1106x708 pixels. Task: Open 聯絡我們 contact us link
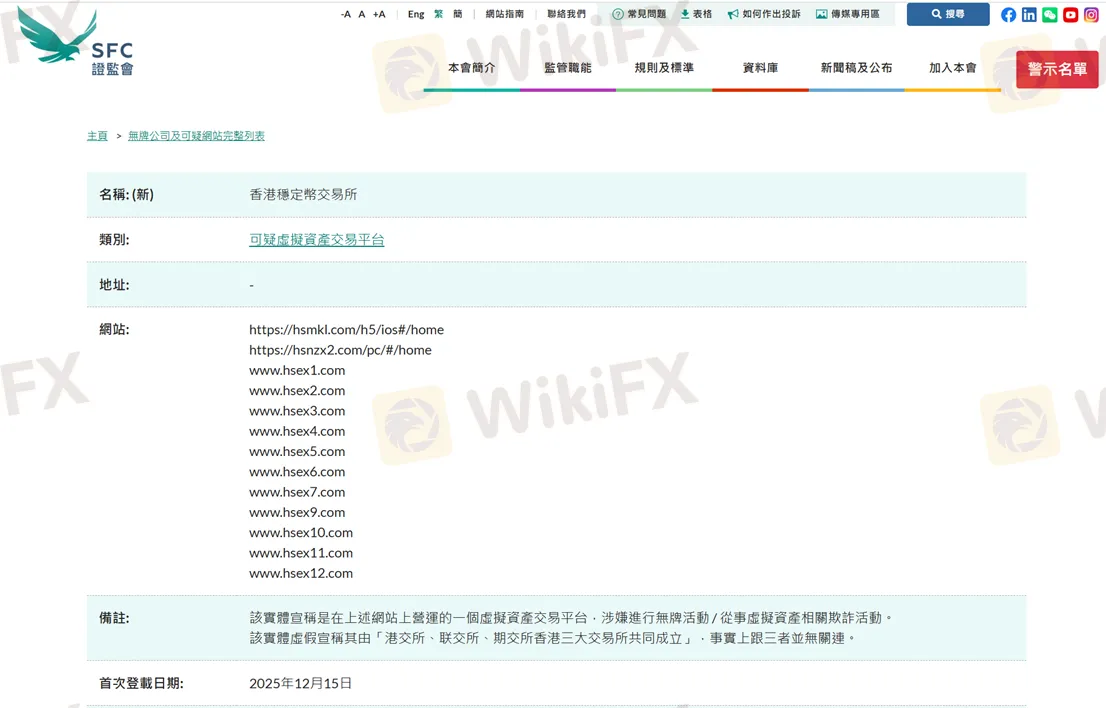(566, 14)
